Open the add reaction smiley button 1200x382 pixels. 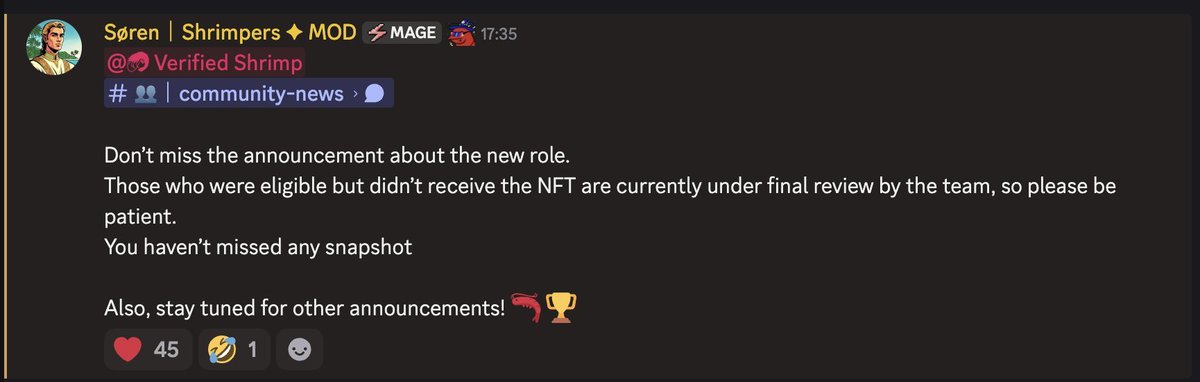click(x=299, y=350)
